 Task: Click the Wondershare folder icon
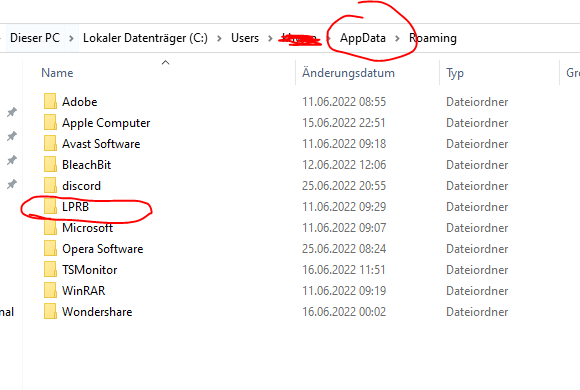click(x=50, y=312)
